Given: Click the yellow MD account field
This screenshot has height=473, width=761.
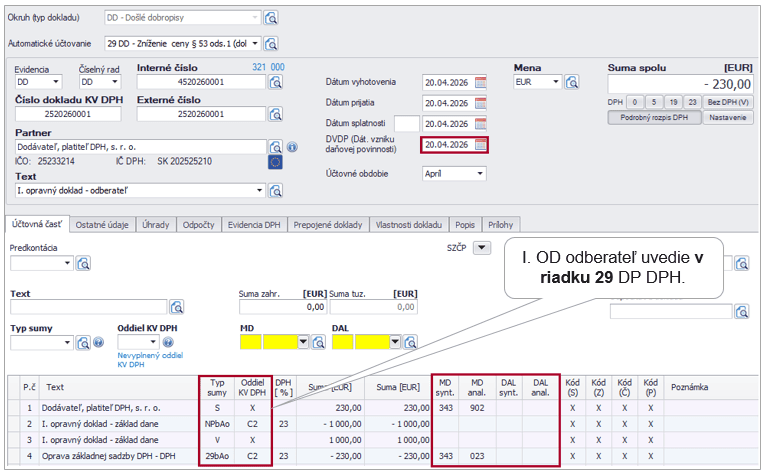Looking at the screenshot, I should (251, 342).
